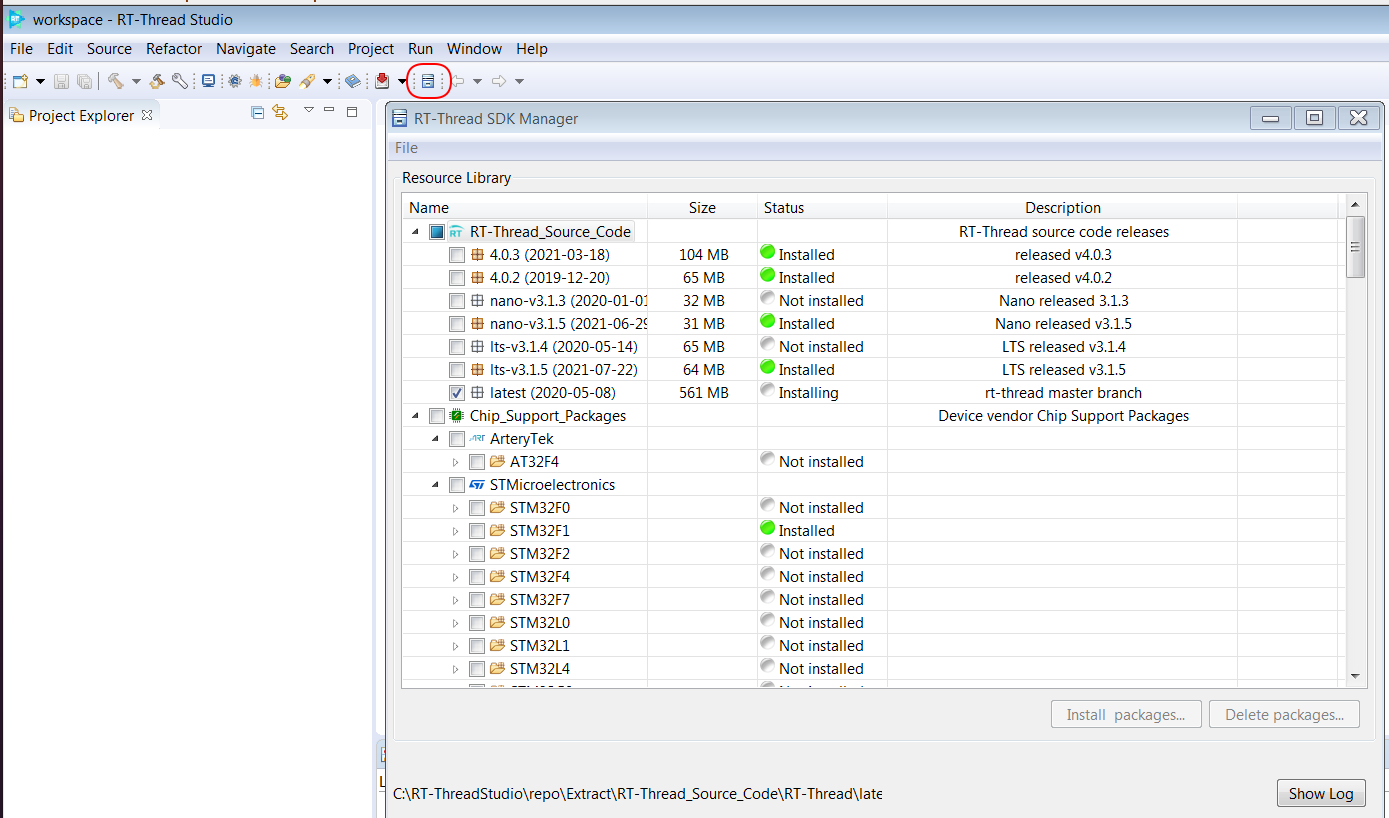The image size is (1389, 818).
Task: Click the Chip_Support_Packages chip icon
Action: click(456, 416)
